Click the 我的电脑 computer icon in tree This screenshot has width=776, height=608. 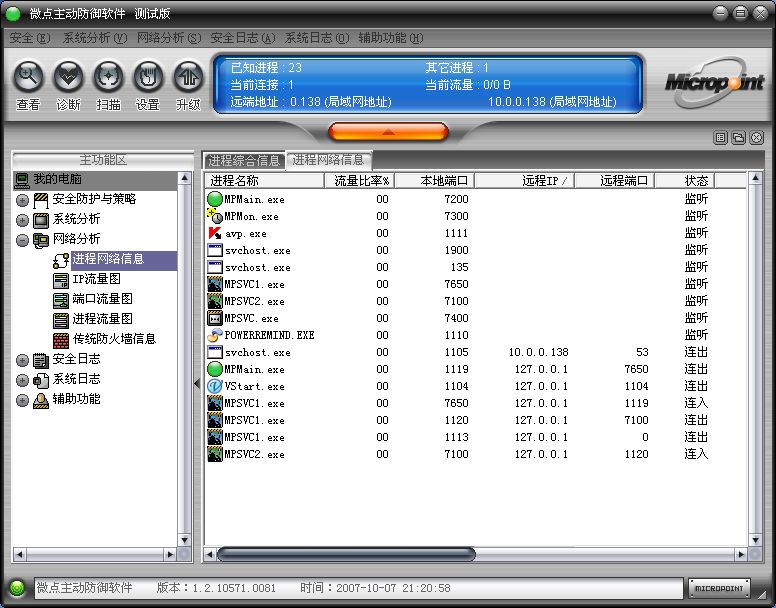[x=22, y=180]
